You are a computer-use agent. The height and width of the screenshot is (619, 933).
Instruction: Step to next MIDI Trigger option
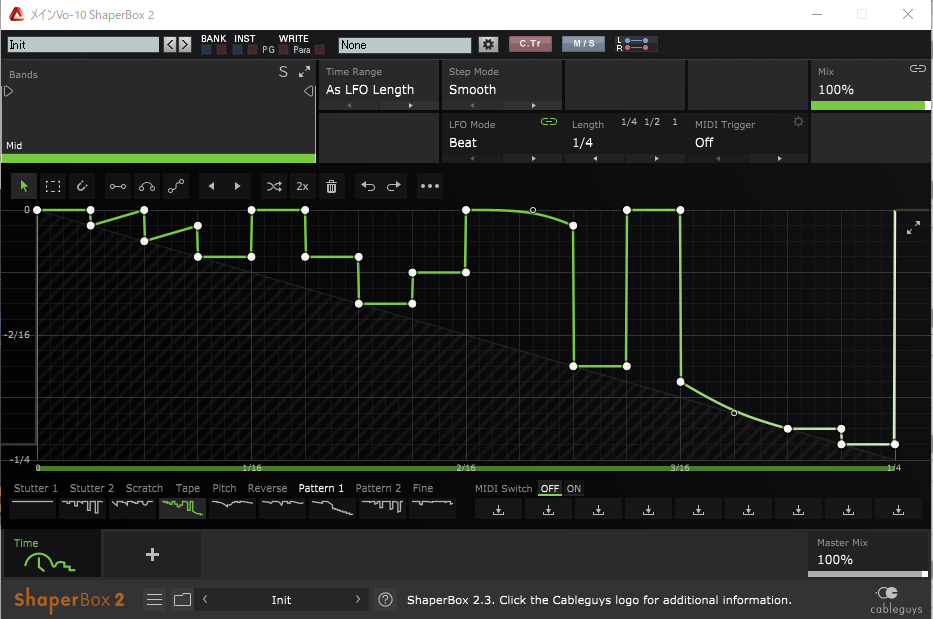coord(780,158)
